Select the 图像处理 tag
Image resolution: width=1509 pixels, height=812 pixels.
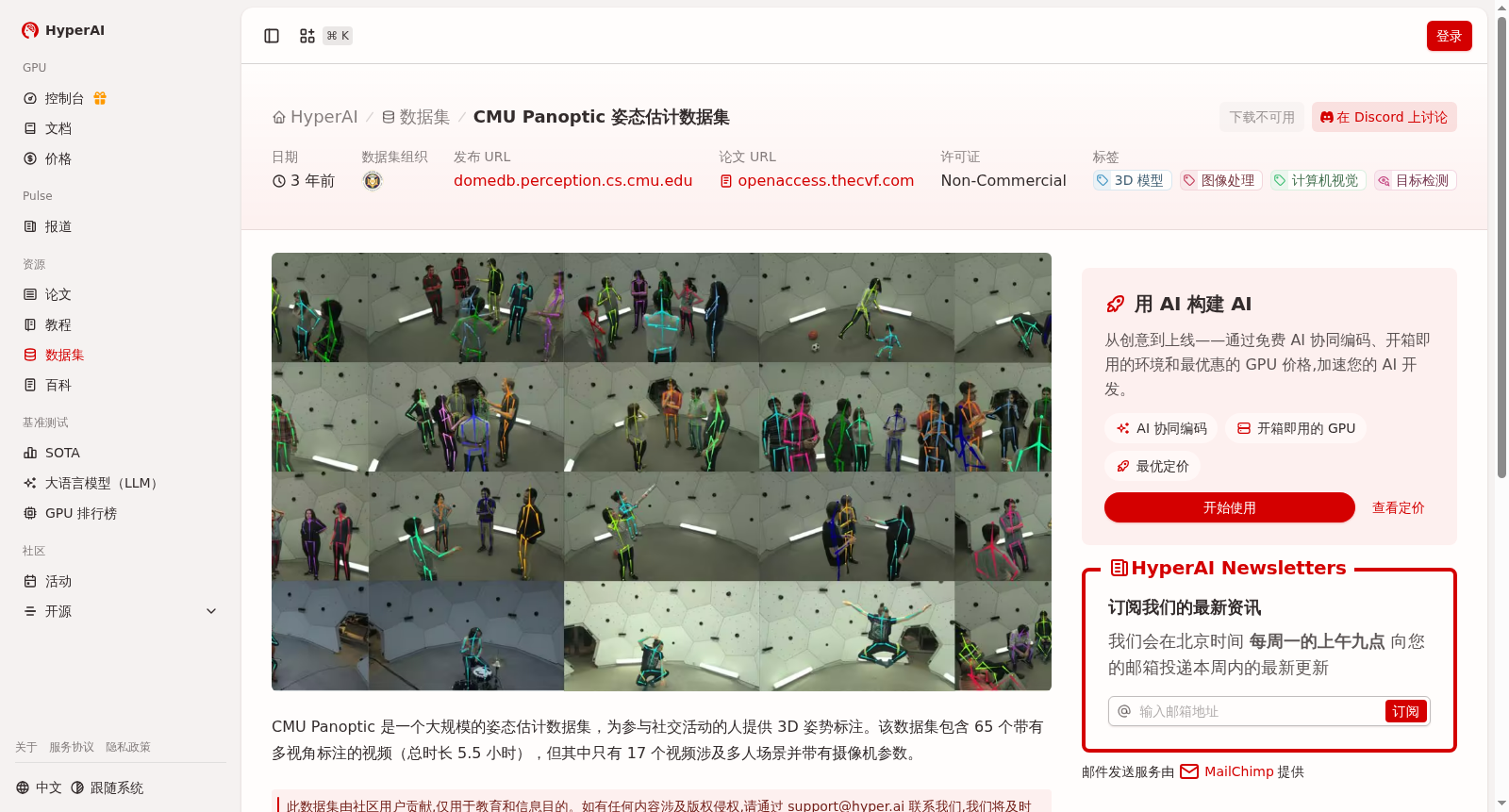pyautogui.click(x=1221, y=180)
